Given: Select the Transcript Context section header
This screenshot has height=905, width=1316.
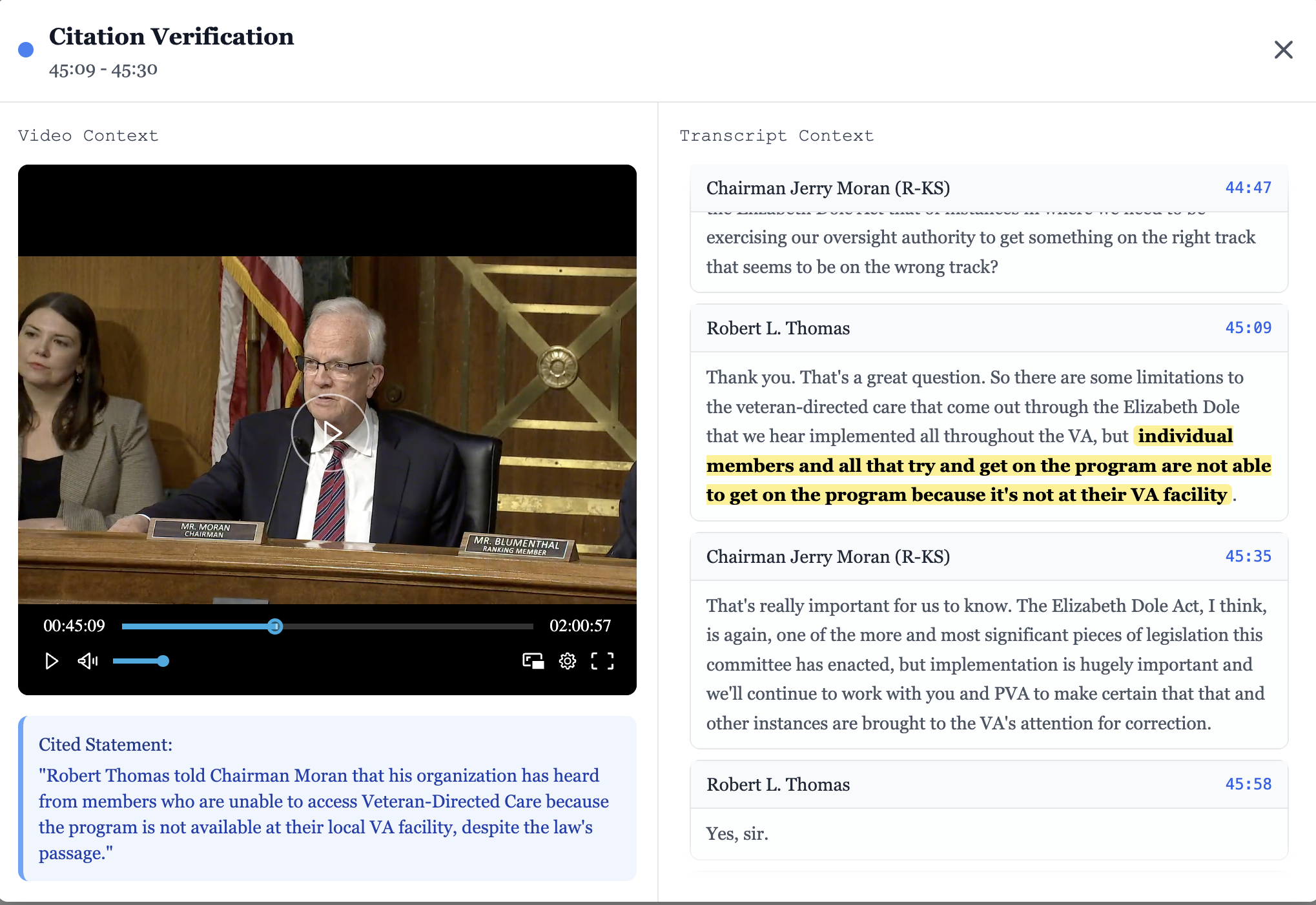Looking at the screenshot, I should tap(776, 135).
